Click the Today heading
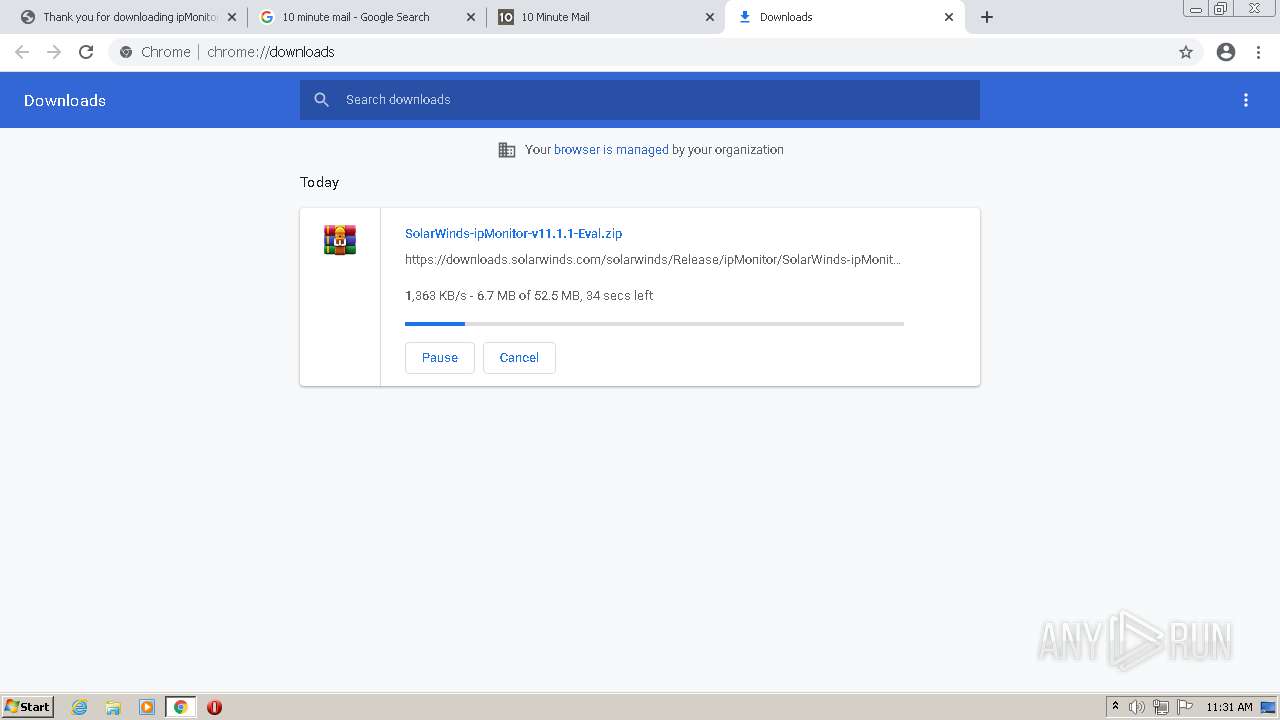 pyautogui.click(x=320, y=182)
